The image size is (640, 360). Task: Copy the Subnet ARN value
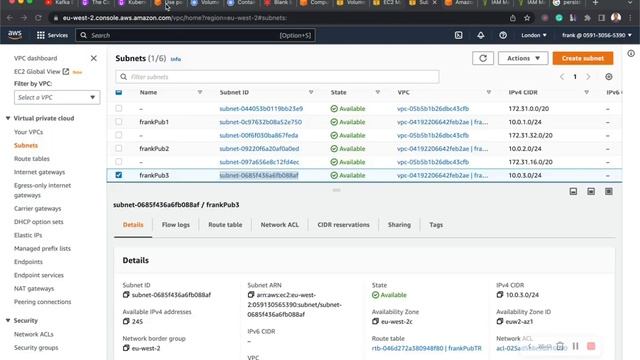click(x=251, y=295)
